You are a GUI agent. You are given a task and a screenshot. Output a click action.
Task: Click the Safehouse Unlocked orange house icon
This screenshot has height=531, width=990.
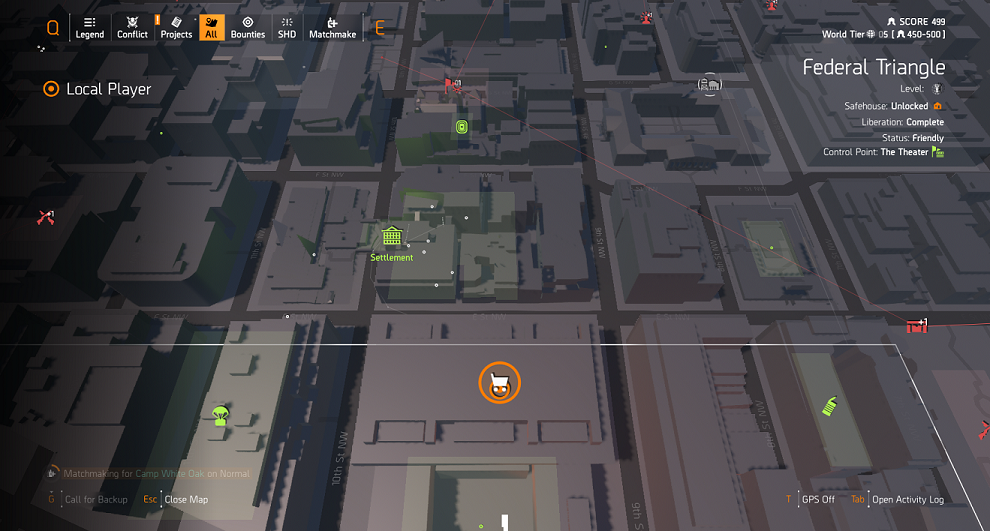(x=938, y=106)
